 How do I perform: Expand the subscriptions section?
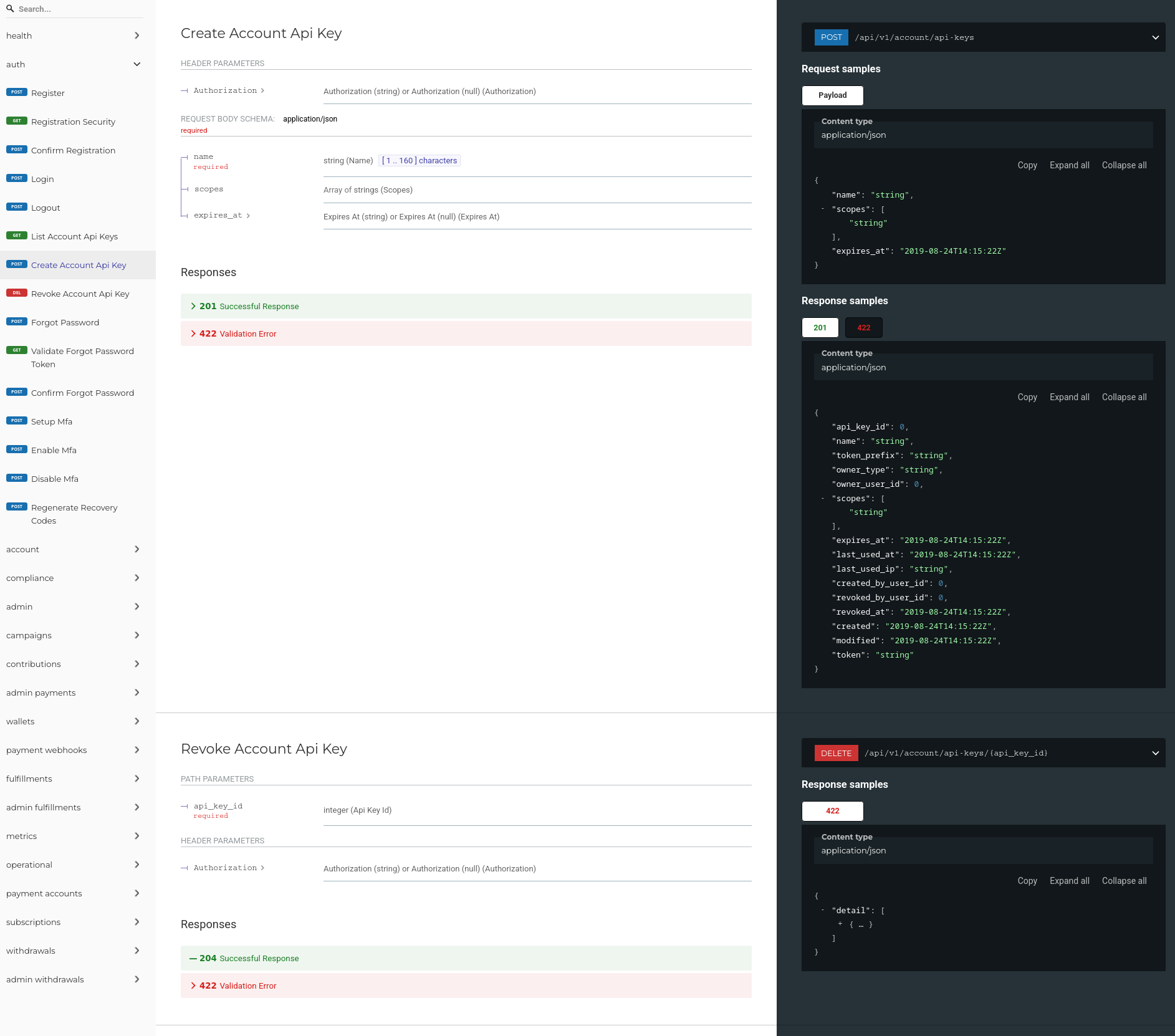(78, 922)
